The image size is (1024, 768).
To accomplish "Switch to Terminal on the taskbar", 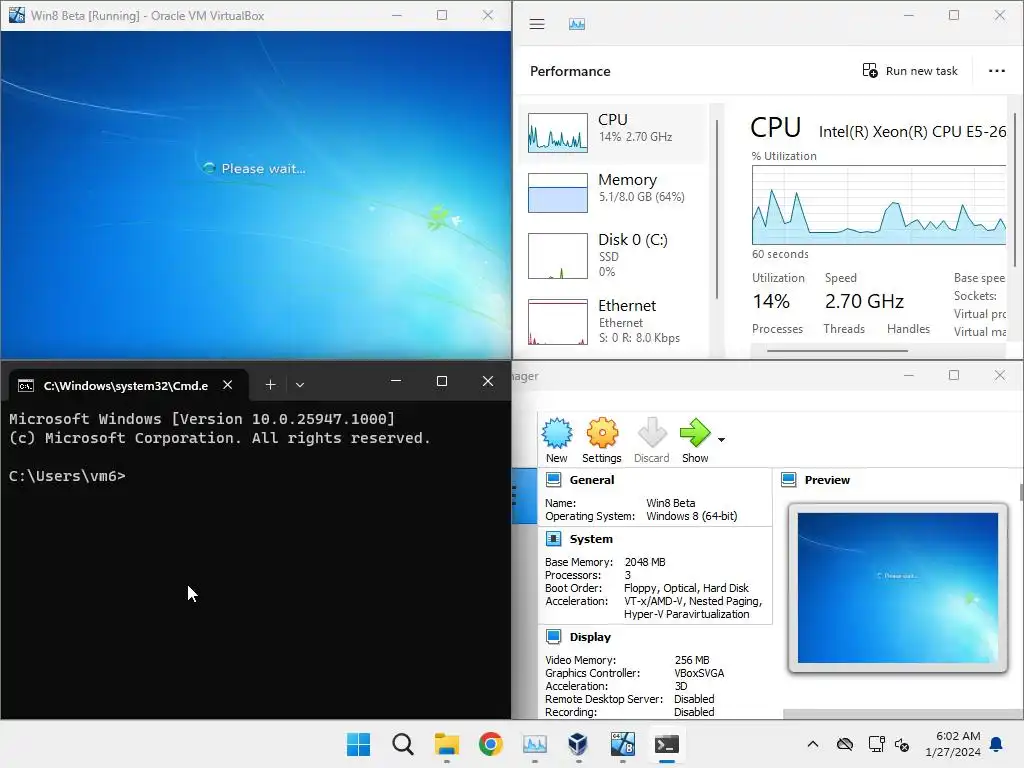I will click(667, 744).
